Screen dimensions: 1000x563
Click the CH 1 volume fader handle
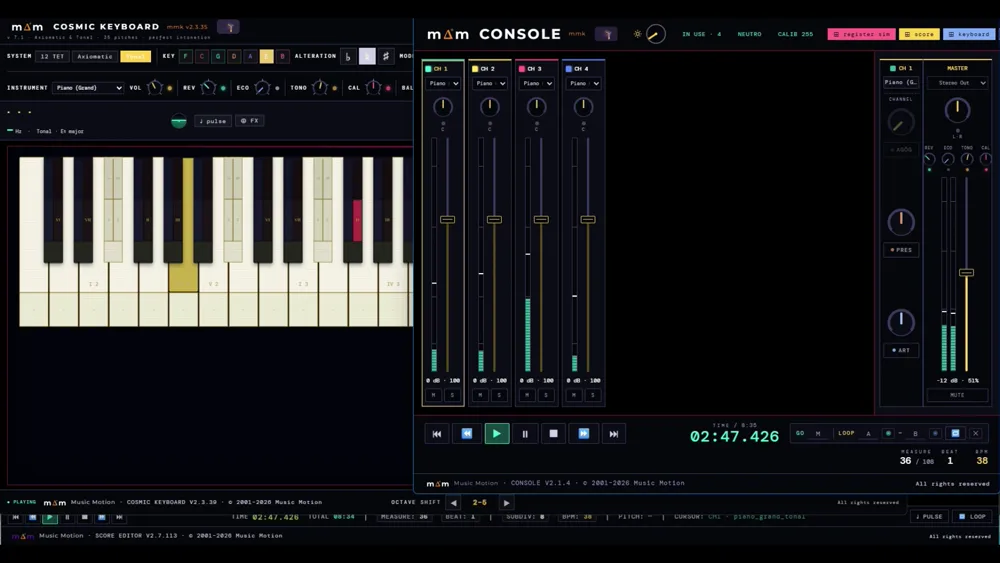pyautogui.click(x=448, y=219)
